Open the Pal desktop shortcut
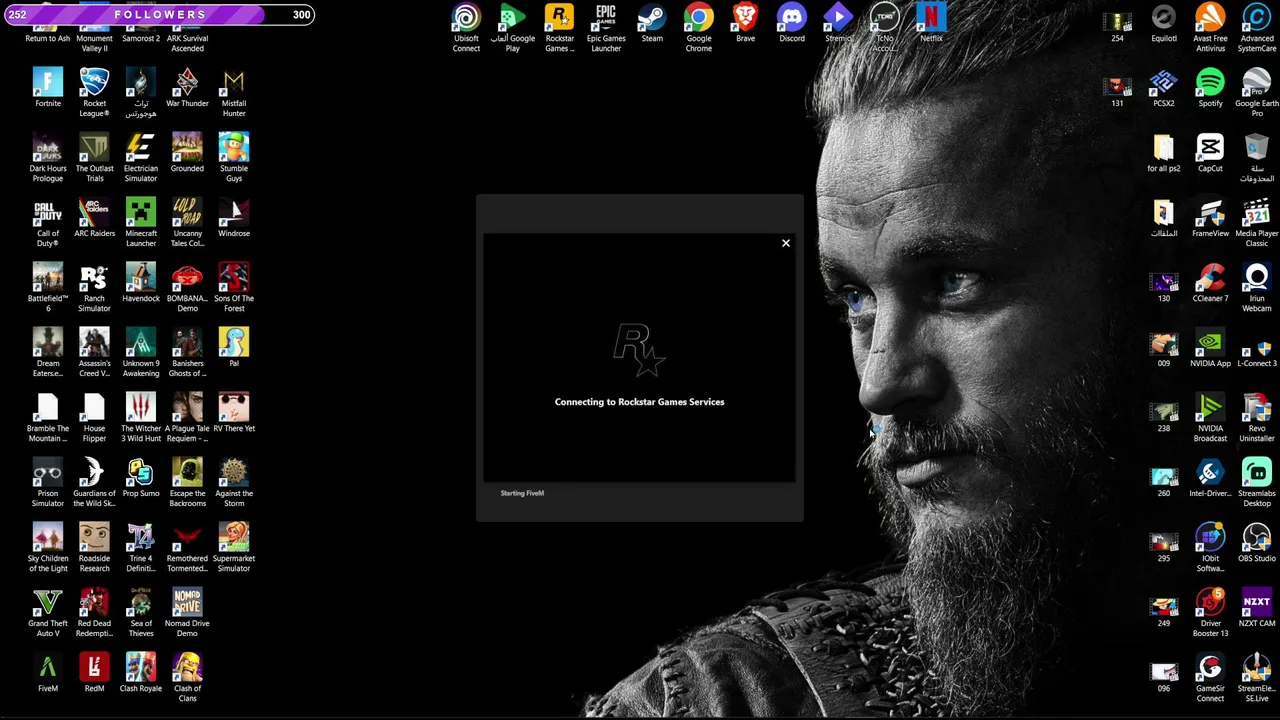This screenshot has height=720, width=1280. coord(234,347)
